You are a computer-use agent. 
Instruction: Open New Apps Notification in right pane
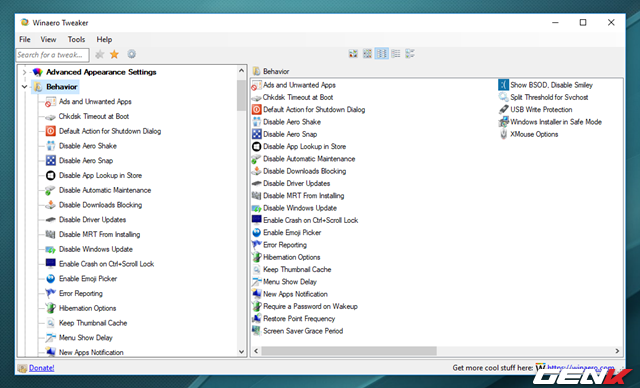click(295, 294)
